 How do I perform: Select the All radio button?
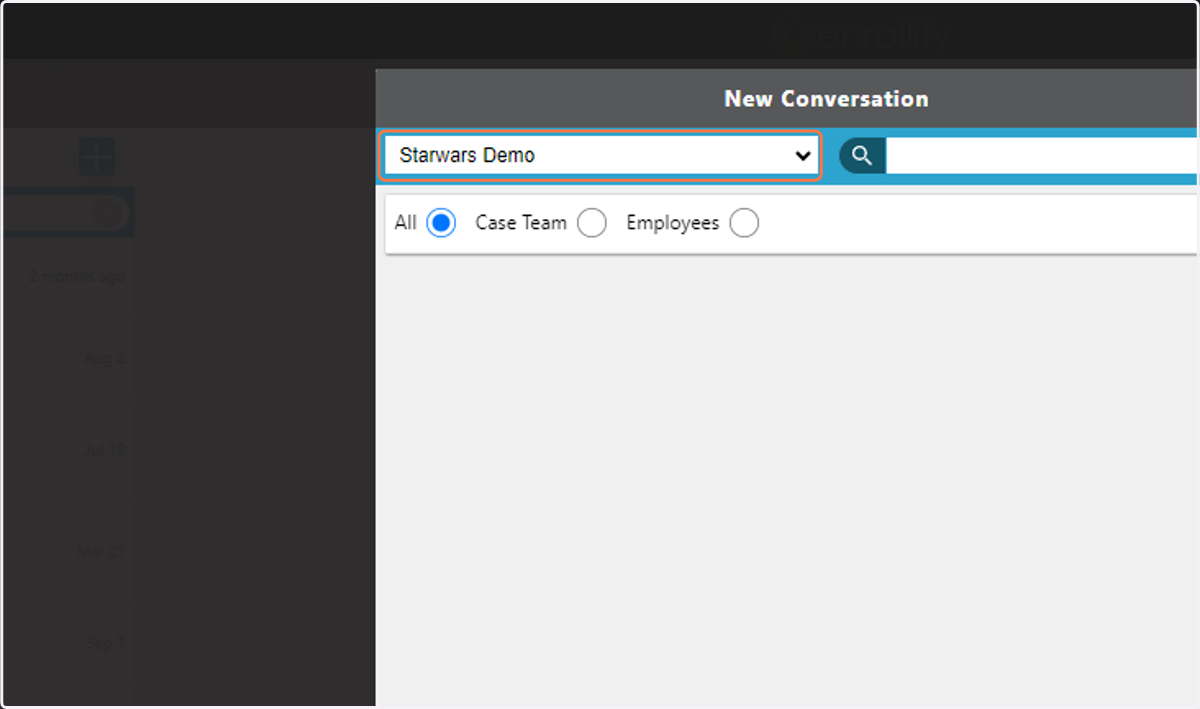(x=441, y=223)
